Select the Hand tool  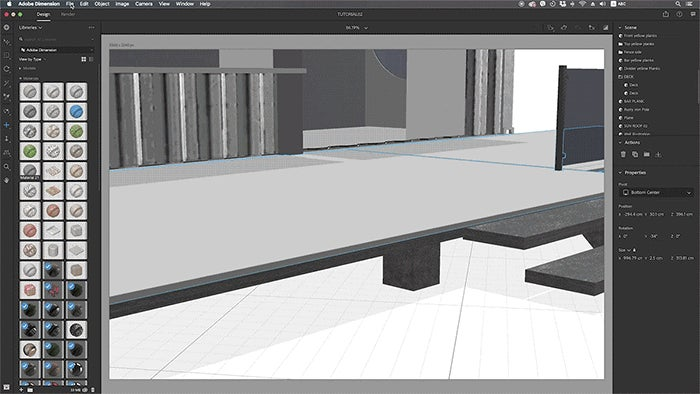(x=6, y=180)
